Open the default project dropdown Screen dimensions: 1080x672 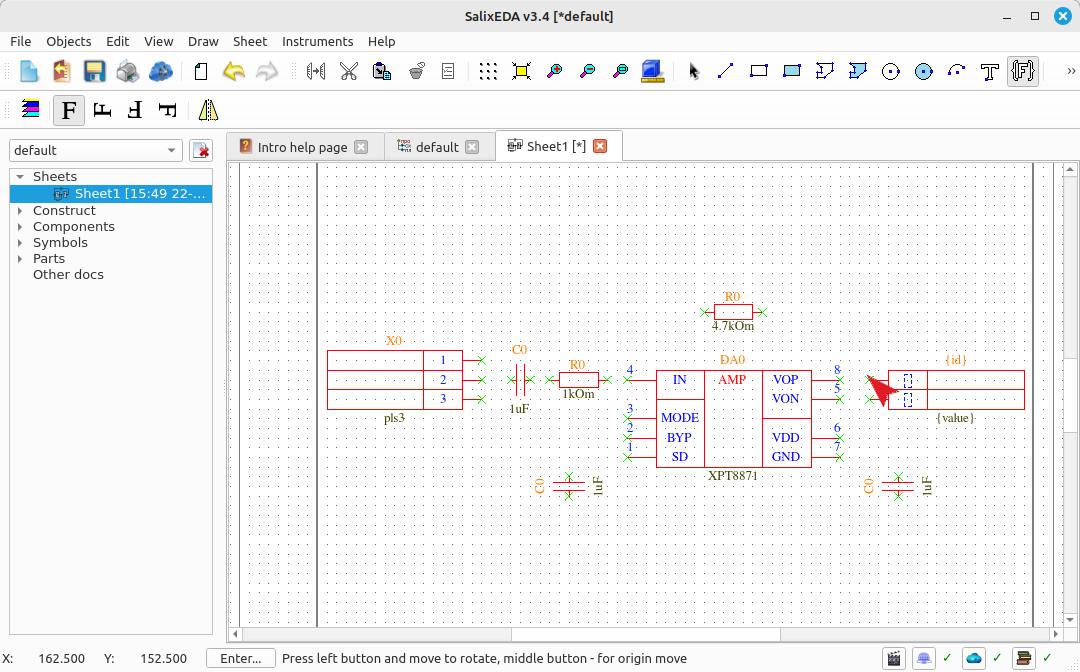coord(96,150)
